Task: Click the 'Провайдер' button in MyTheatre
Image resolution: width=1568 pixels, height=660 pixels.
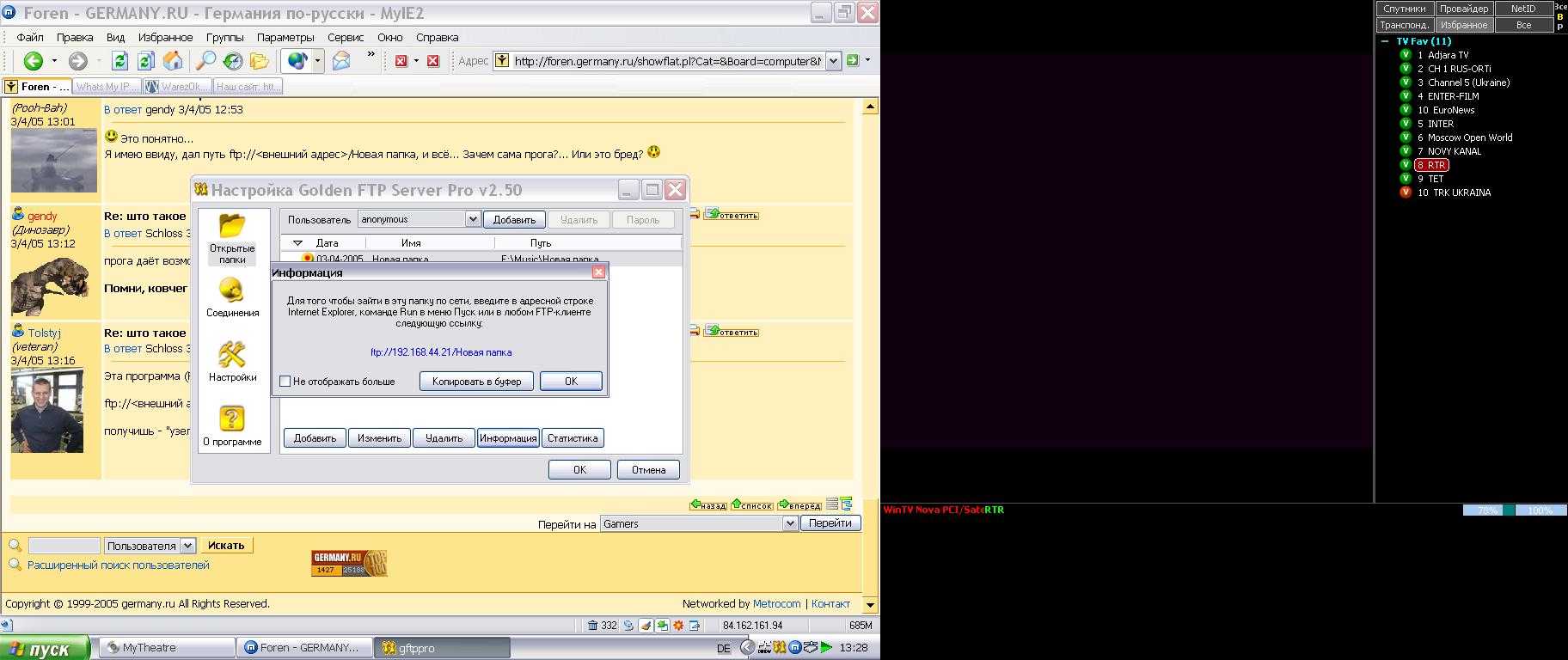Action: click(1464, 9)
